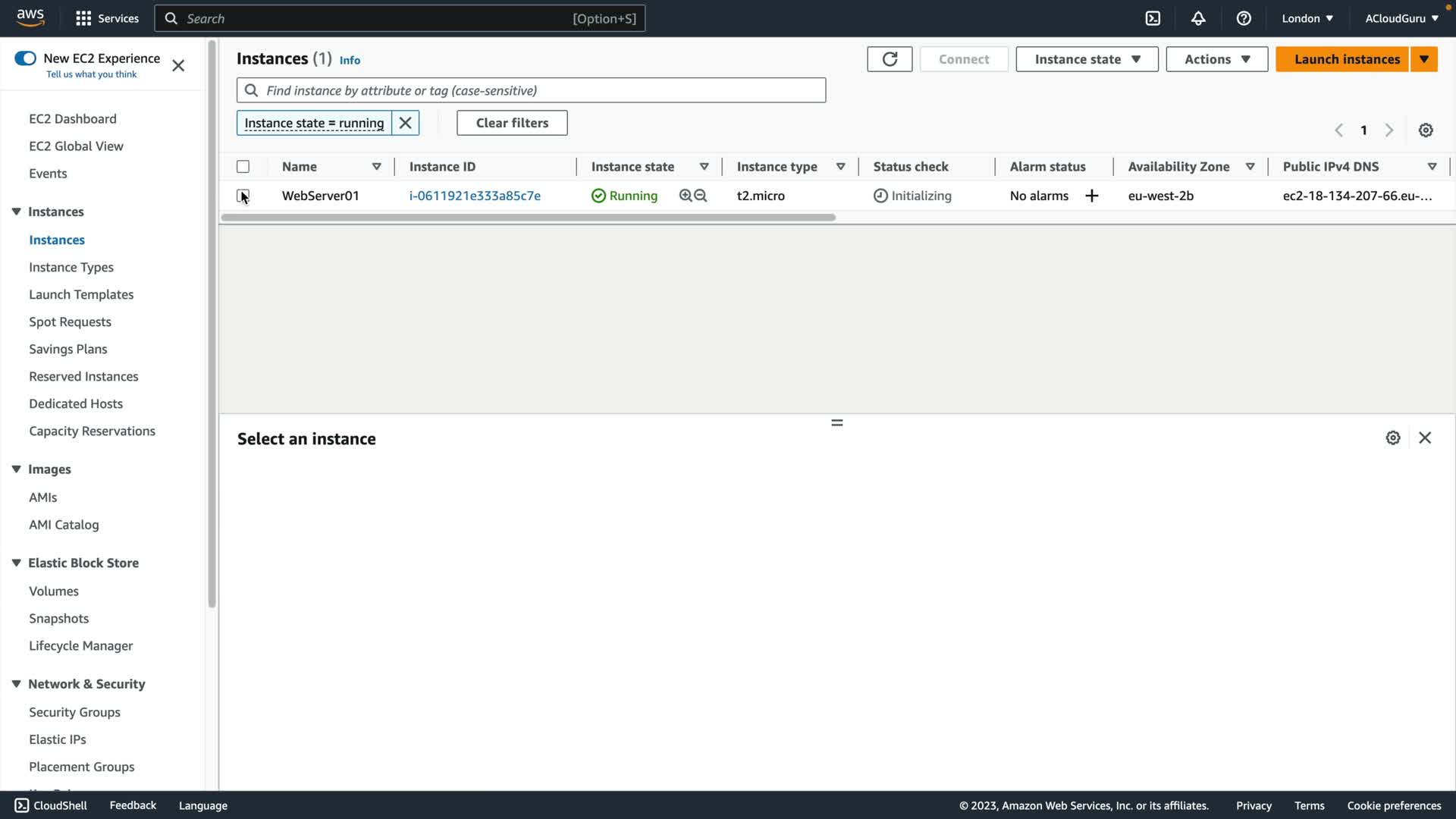Toggle New EC2 Experience switch
The height and width of the screenshot is (819, 1456).
coord(25,58)
